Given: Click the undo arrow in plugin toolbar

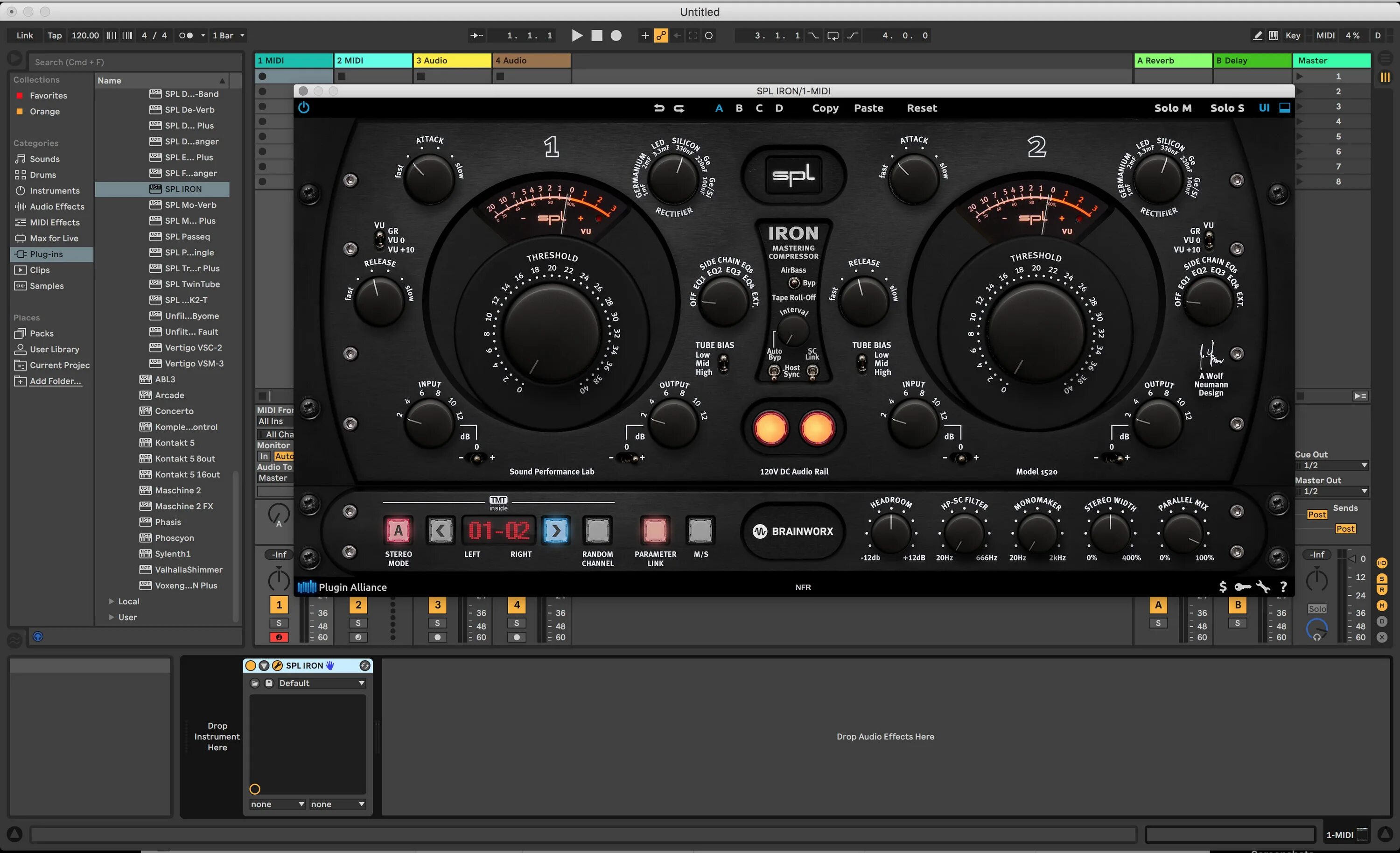Looking at the screenshot, I should point(659,108).
